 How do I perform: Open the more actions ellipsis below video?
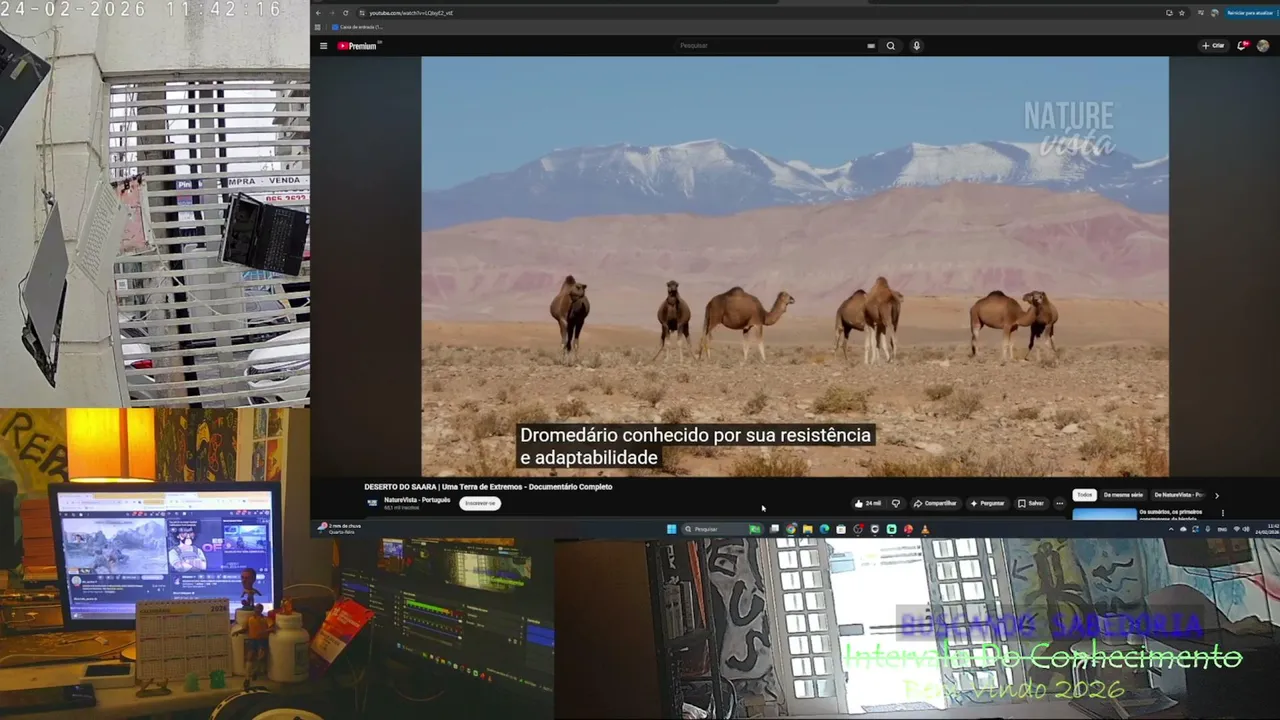pos(1059,503)
